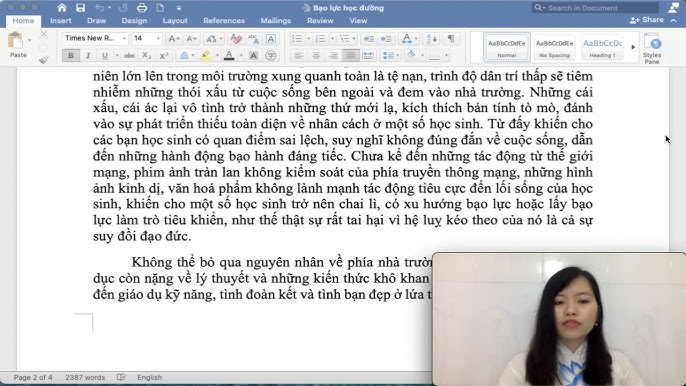The width and height of the screenshot is (686, 386).
Task: Apply the No Spacing style
Action: click(554, 47)
